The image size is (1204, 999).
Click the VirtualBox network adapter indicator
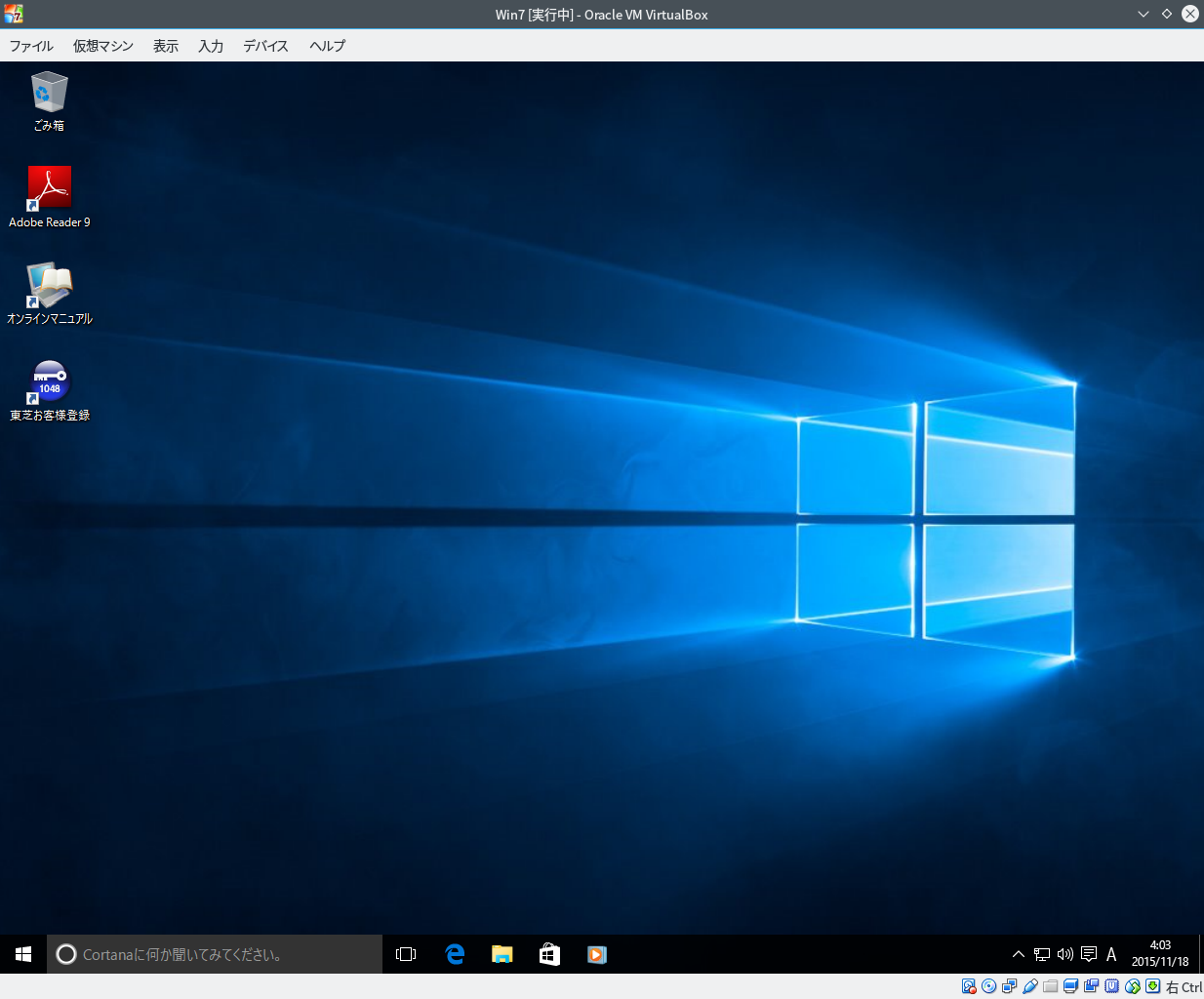(1009, 986)
